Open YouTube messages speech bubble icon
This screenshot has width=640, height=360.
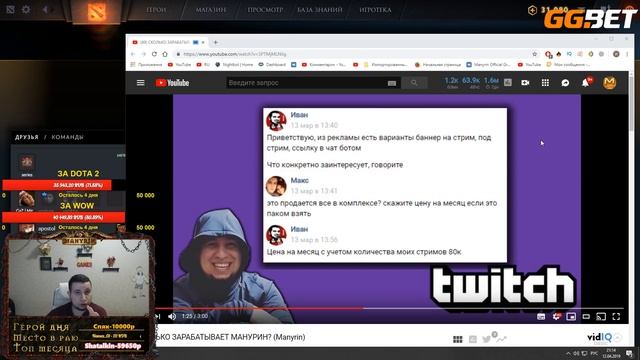pos(565,83)
